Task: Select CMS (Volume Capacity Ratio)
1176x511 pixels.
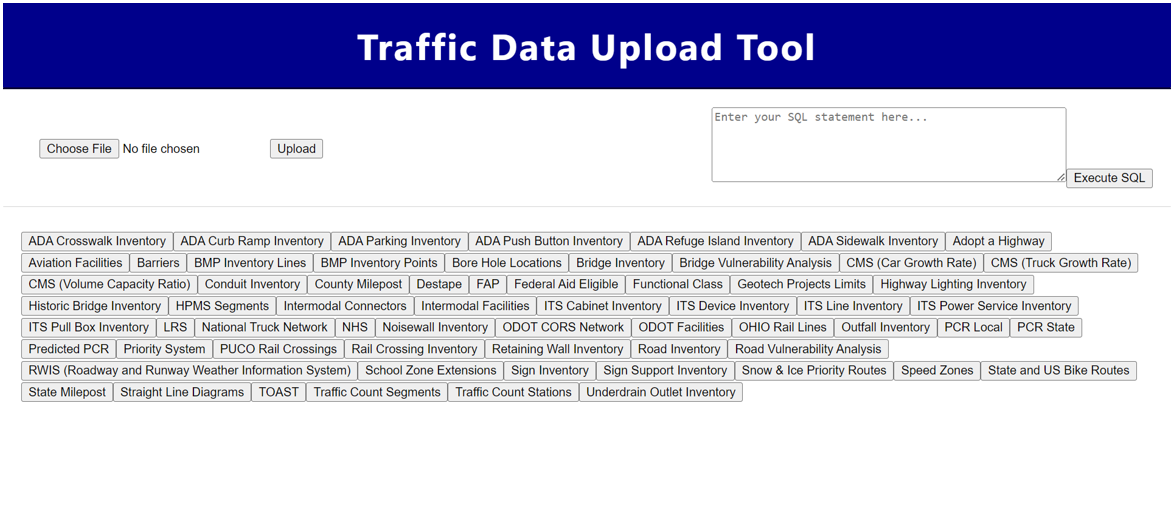Action: pyautogui.click(x=110, y=284)
